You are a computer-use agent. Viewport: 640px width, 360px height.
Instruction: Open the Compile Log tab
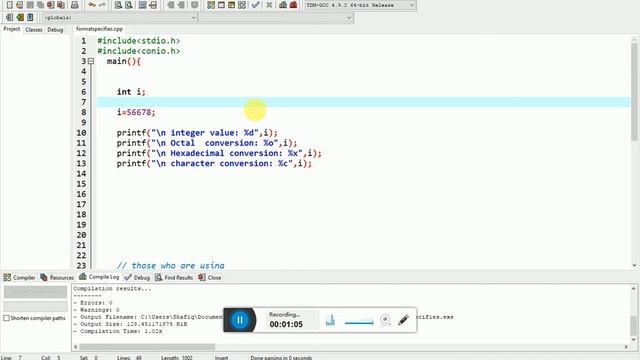(99, 277)
